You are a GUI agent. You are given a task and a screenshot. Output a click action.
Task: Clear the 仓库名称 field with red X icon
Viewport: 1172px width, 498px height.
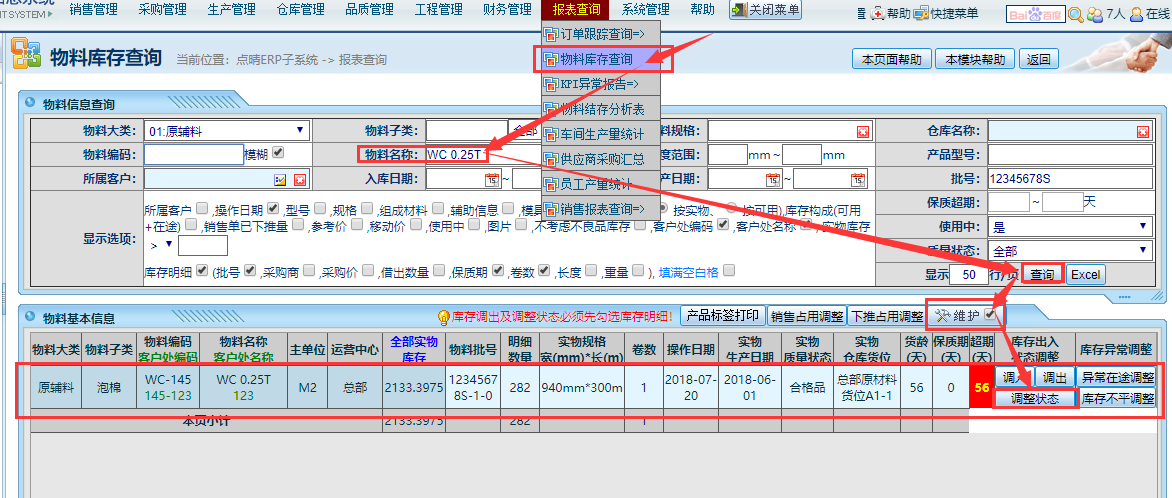coord(1142,131)
